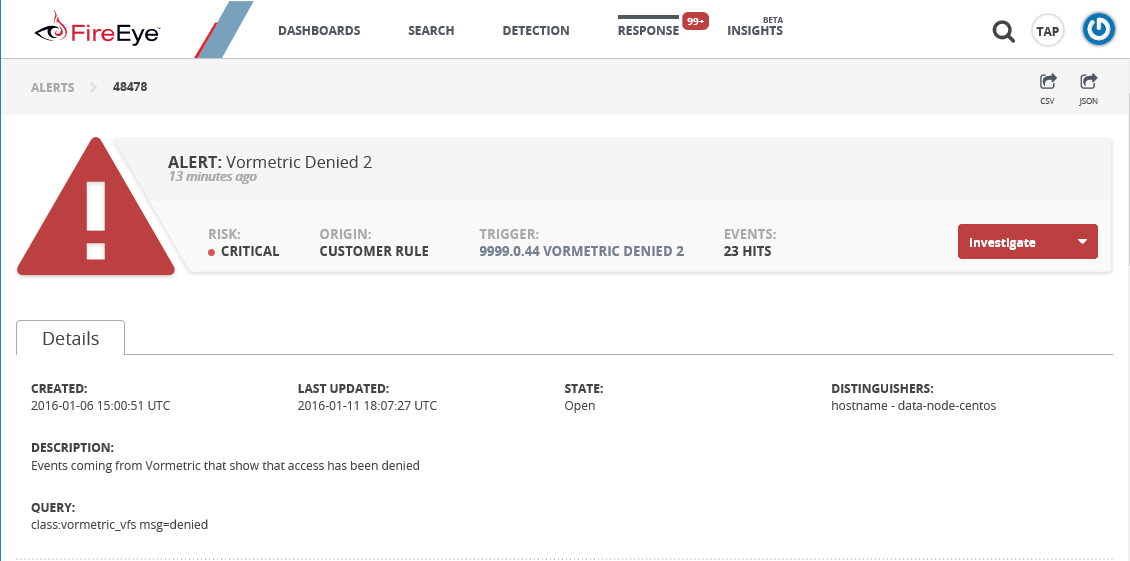Go back to Alerts breadcrumb
This screenshot has width=1130, height=561.
[53, 87]
